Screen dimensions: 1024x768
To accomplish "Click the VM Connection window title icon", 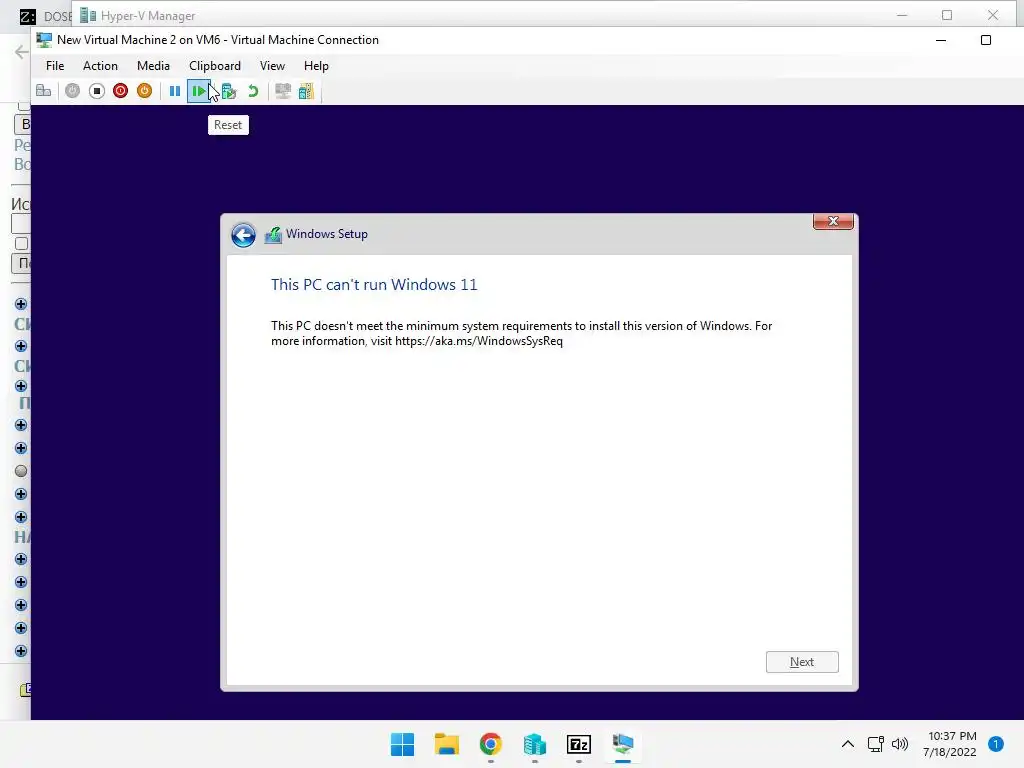I will (44, 40).
